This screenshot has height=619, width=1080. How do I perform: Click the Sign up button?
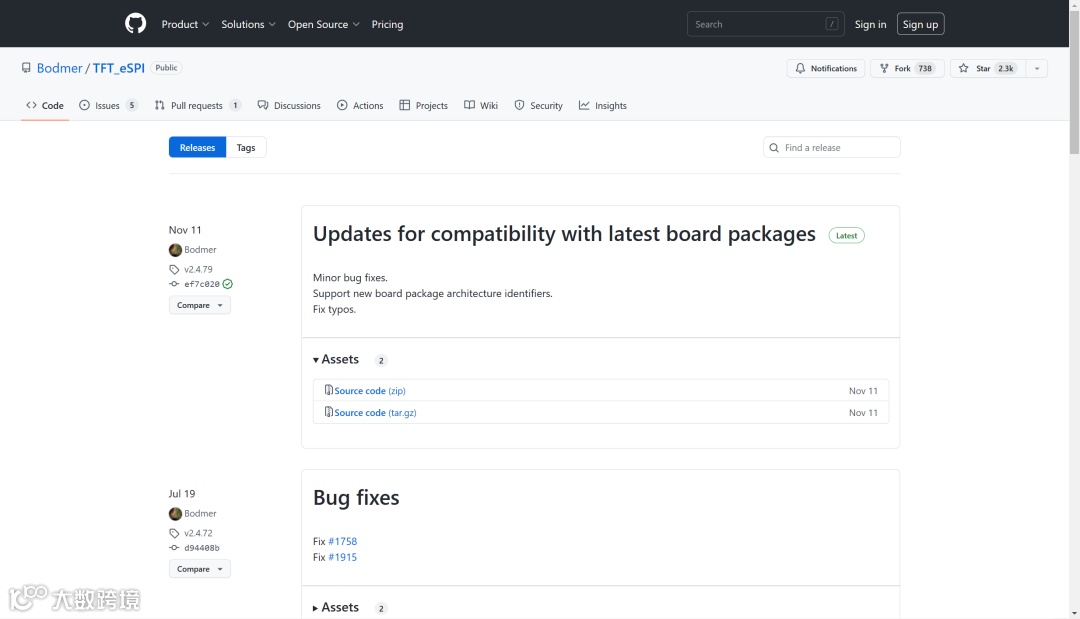[919, 24]
